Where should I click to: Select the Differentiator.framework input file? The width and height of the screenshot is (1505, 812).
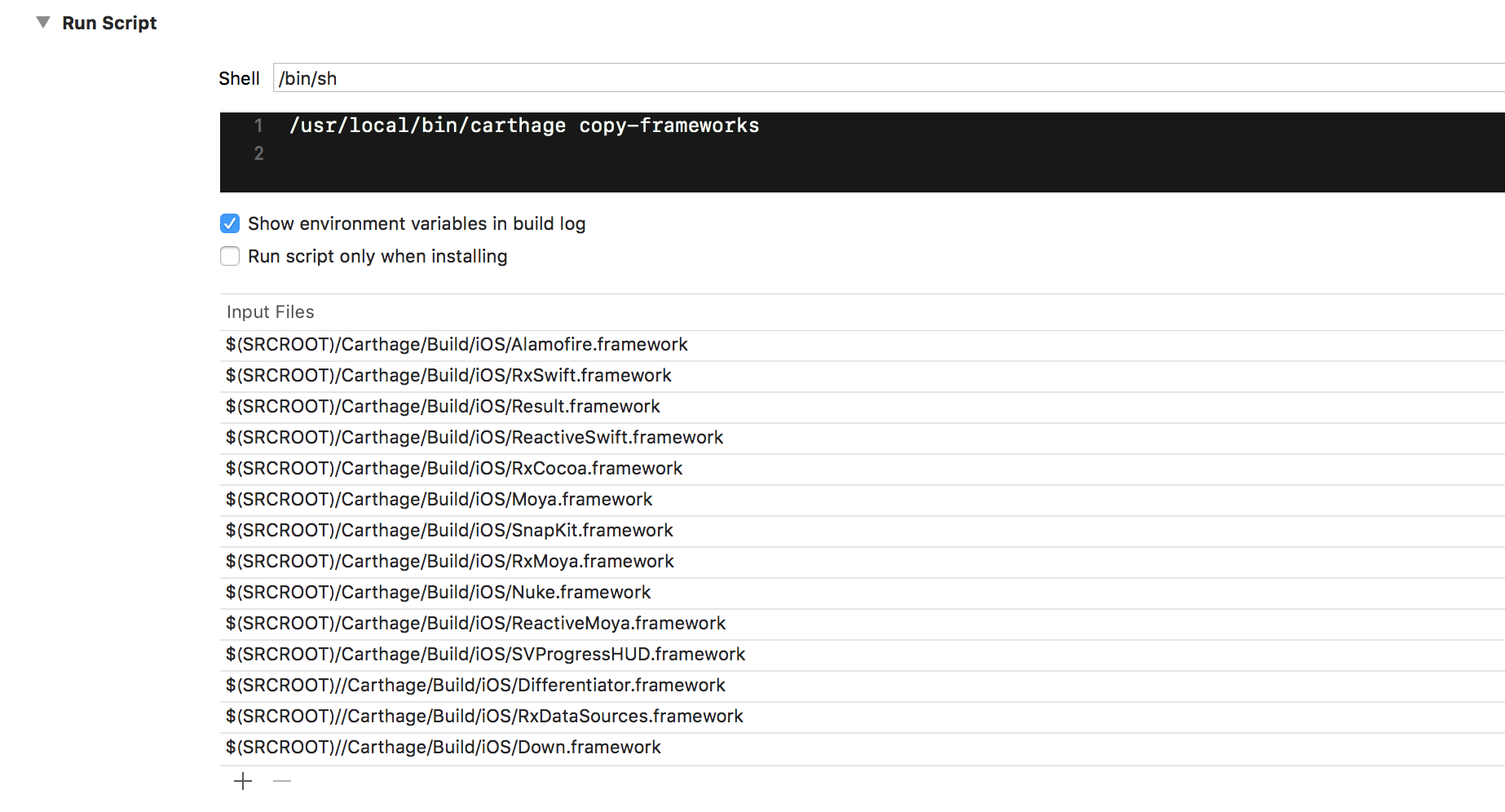[475, 686]
